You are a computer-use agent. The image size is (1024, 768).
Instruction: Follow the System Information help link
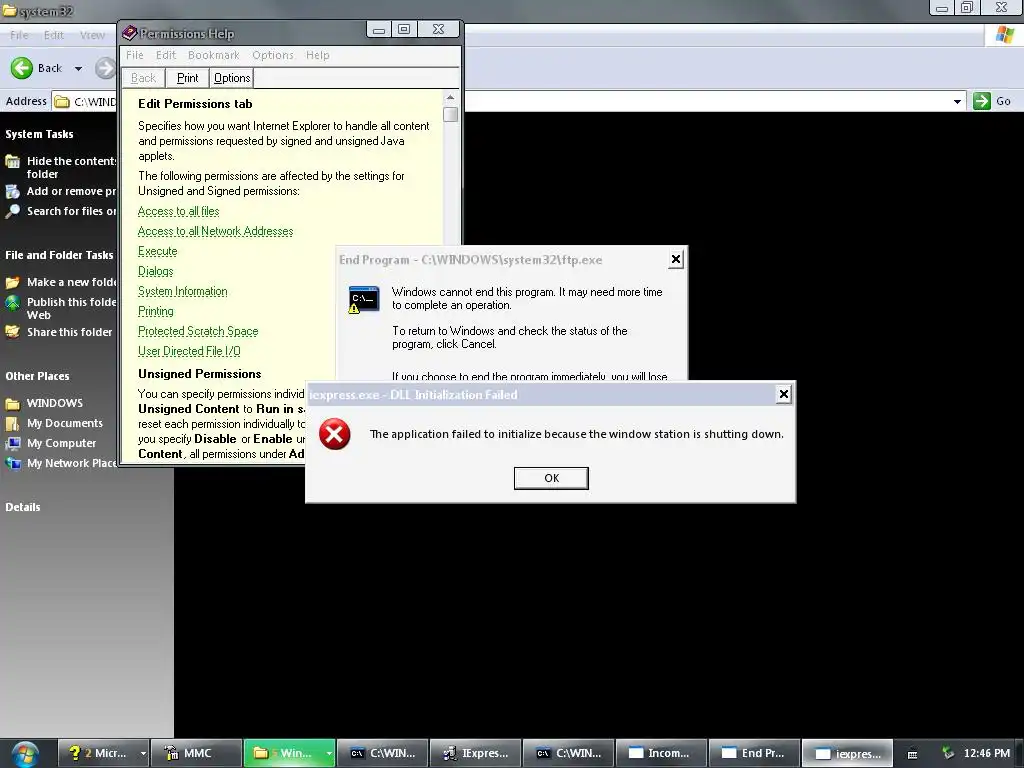coord(183,291)
